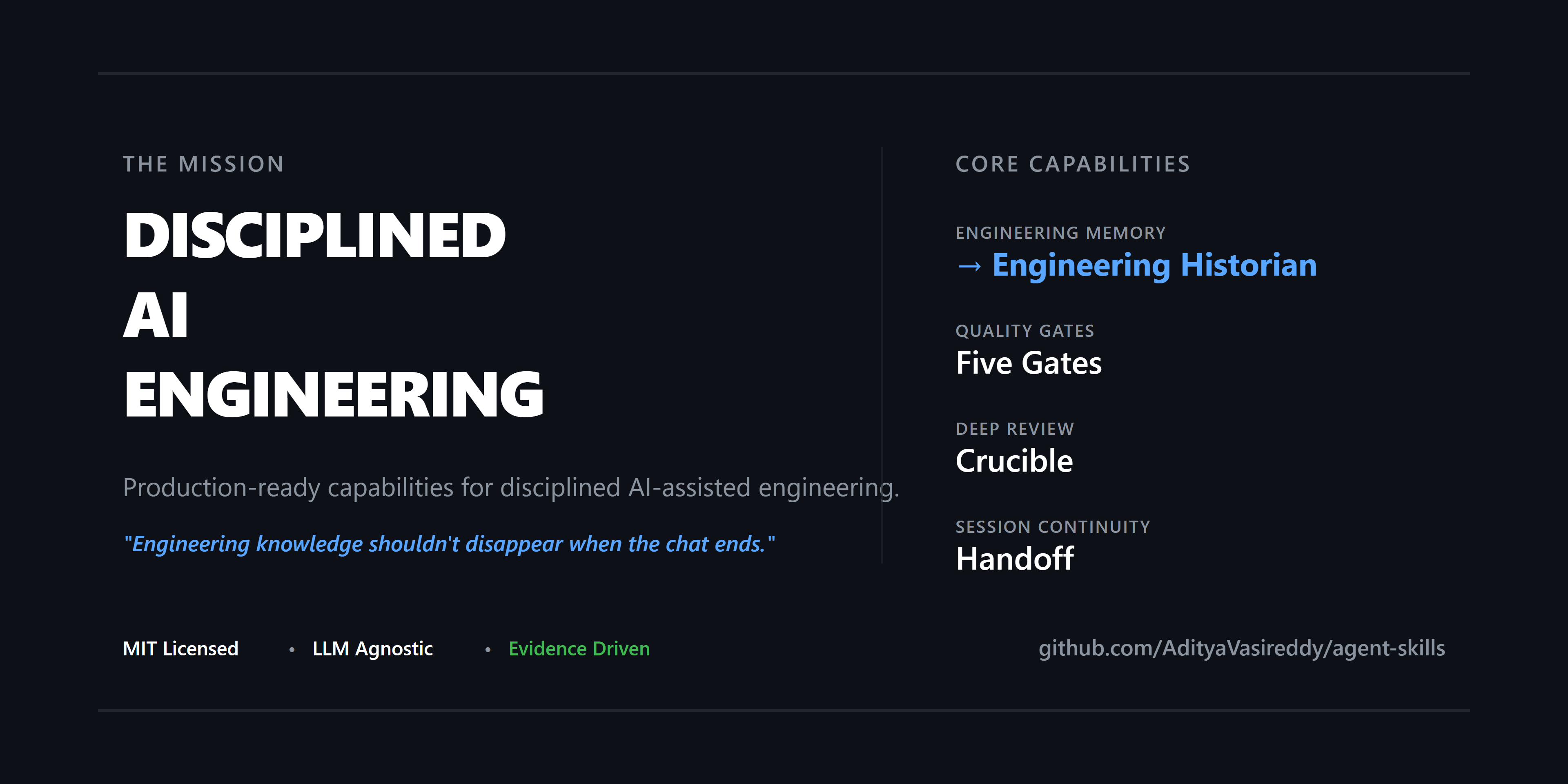Click the DISCIPLINED headline word
This screenshot has width=1568, height=784.
pyautogui.click(x=314, y=236)
